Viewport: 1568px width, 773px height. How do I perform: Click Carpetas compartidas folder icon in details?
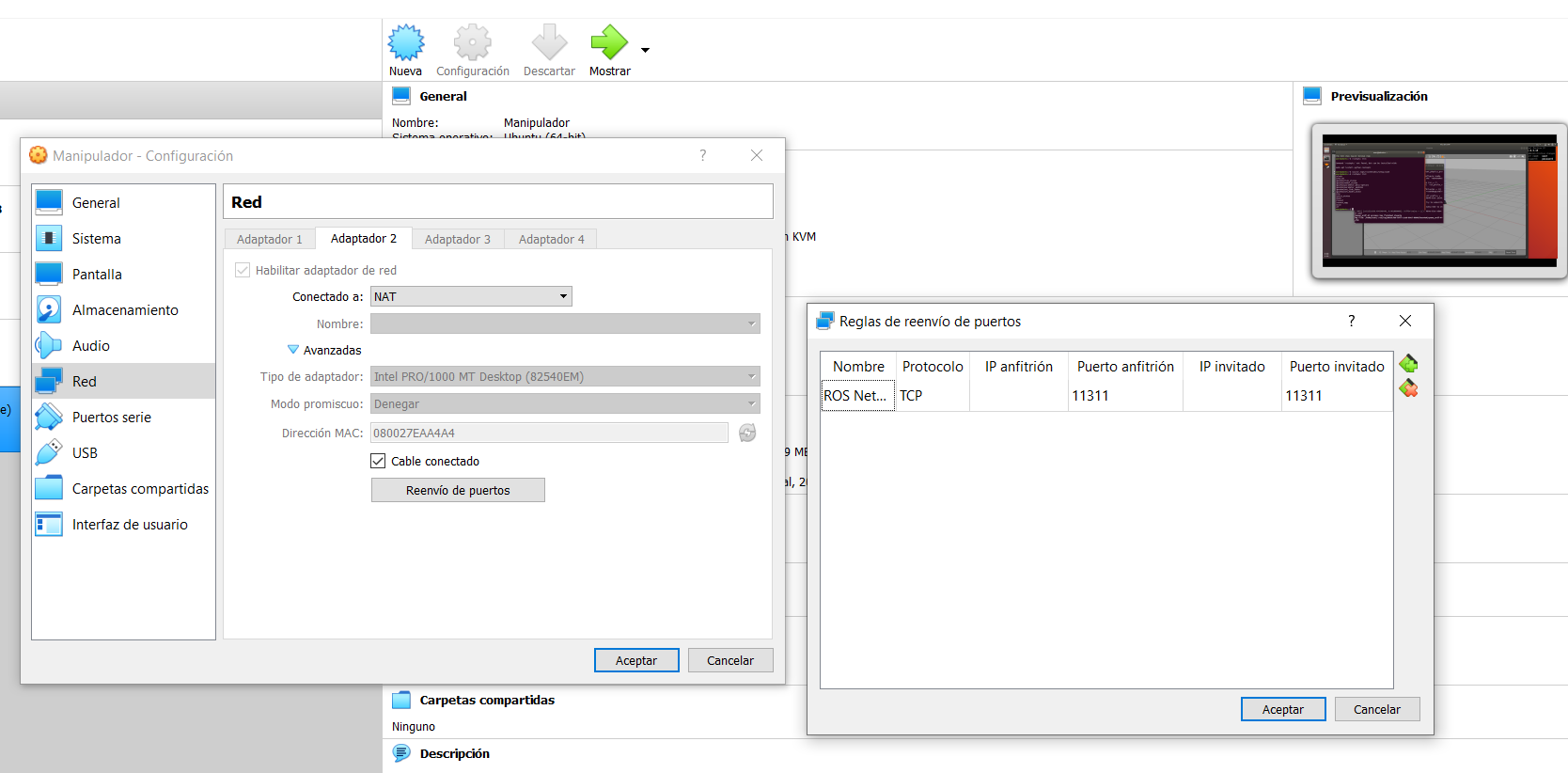[x=401, y=700]
